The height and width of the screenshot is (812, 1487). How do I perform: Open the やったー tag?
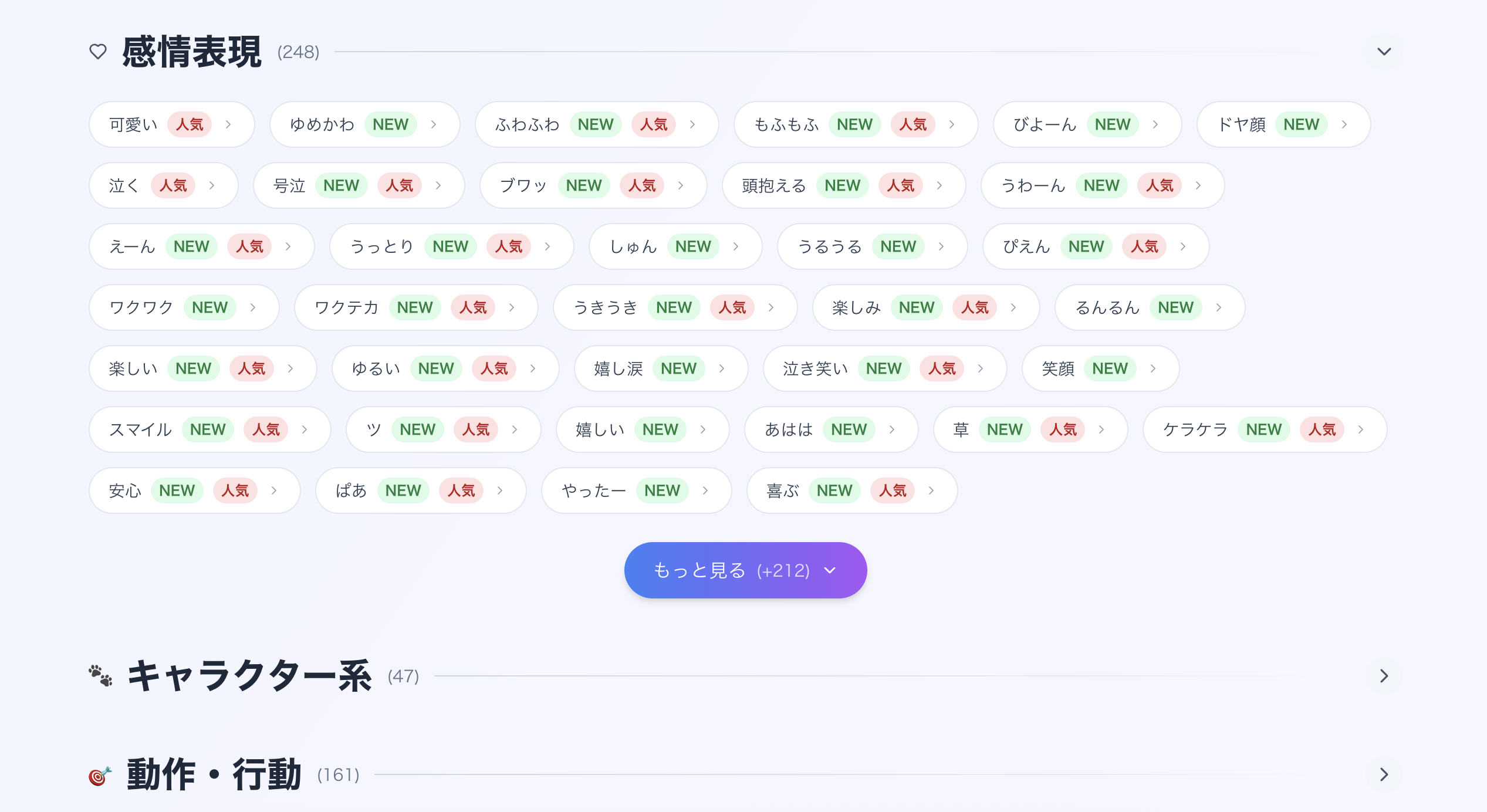click(x=593, y=490)
